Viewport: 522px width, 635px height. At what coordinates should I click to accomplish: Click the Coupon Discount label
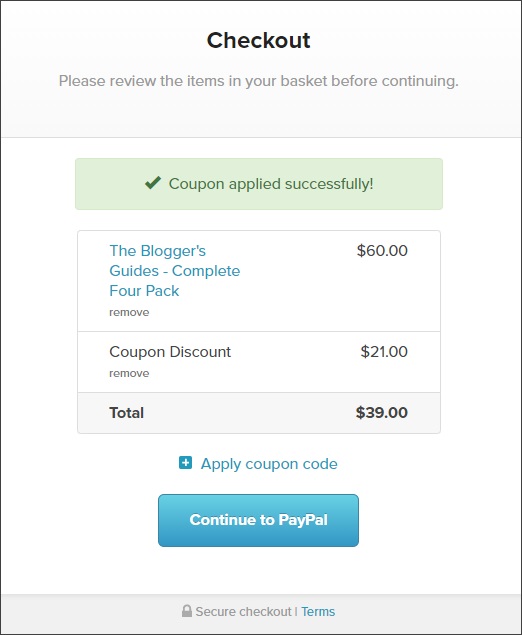(x=170, y=352)
